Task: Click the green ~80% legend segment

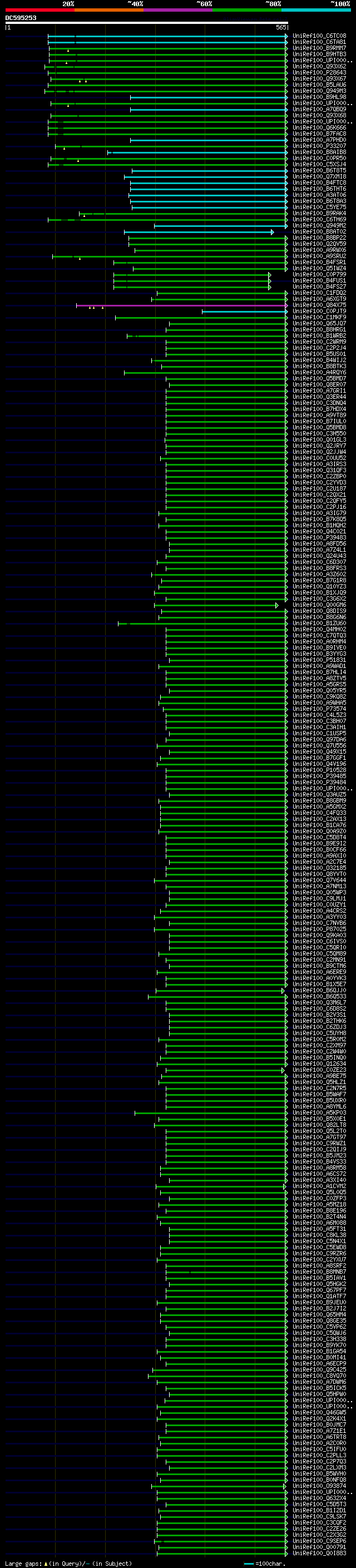Action: (247, 10)
